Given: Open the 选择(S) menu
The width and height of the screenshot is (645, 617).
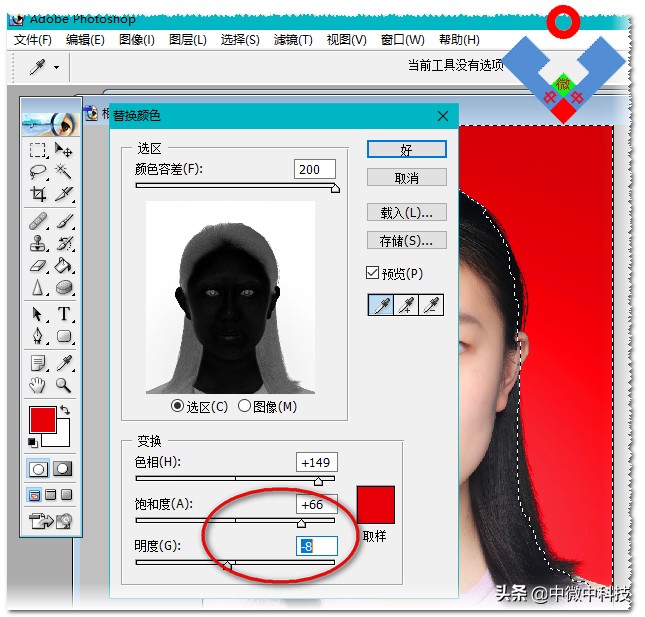Looking at the screenshot, I should click(x=240, y=40).
